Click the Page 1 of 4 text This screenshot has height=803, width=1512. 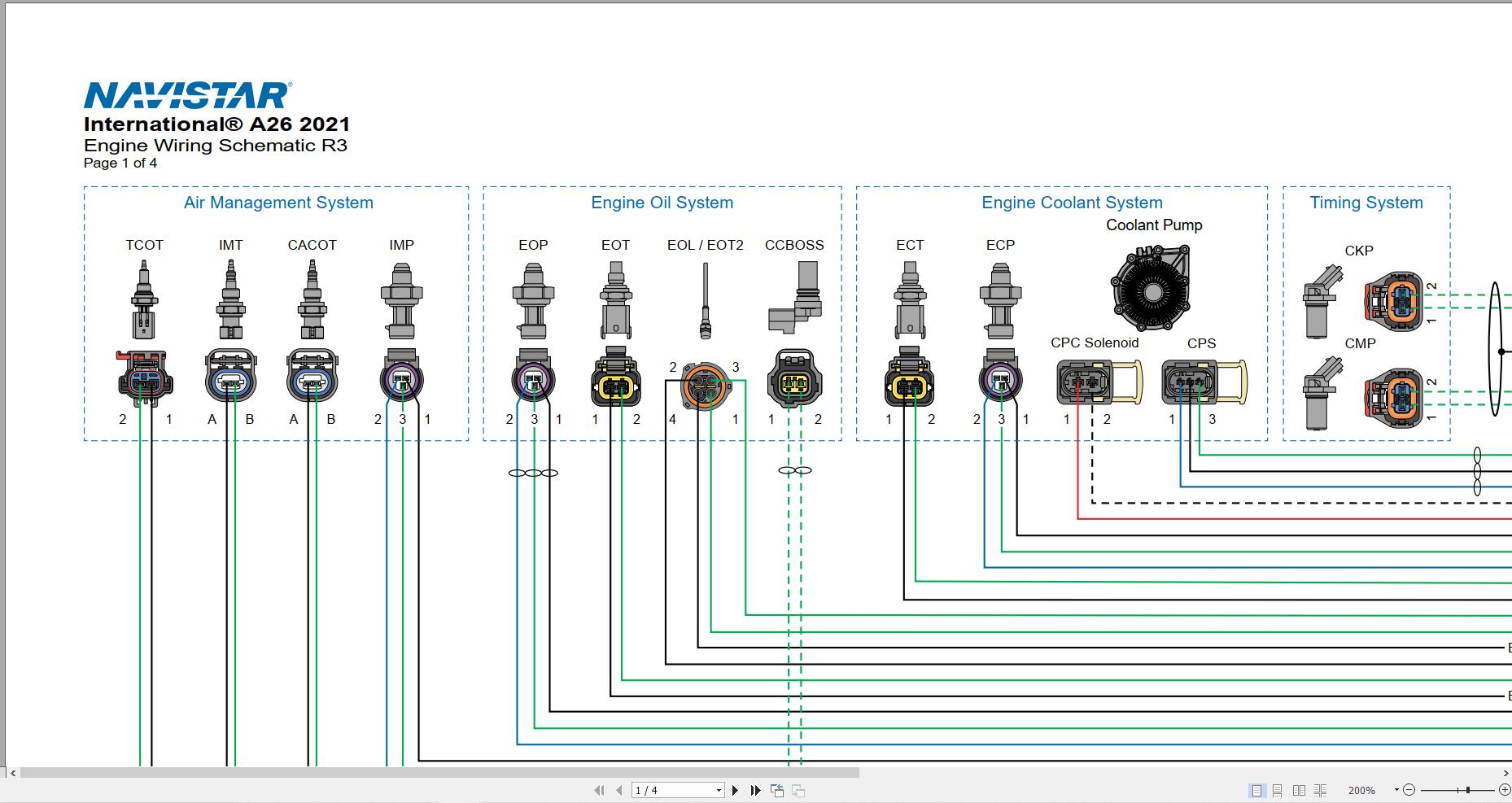pyautogui.click(x=120, y=163)
